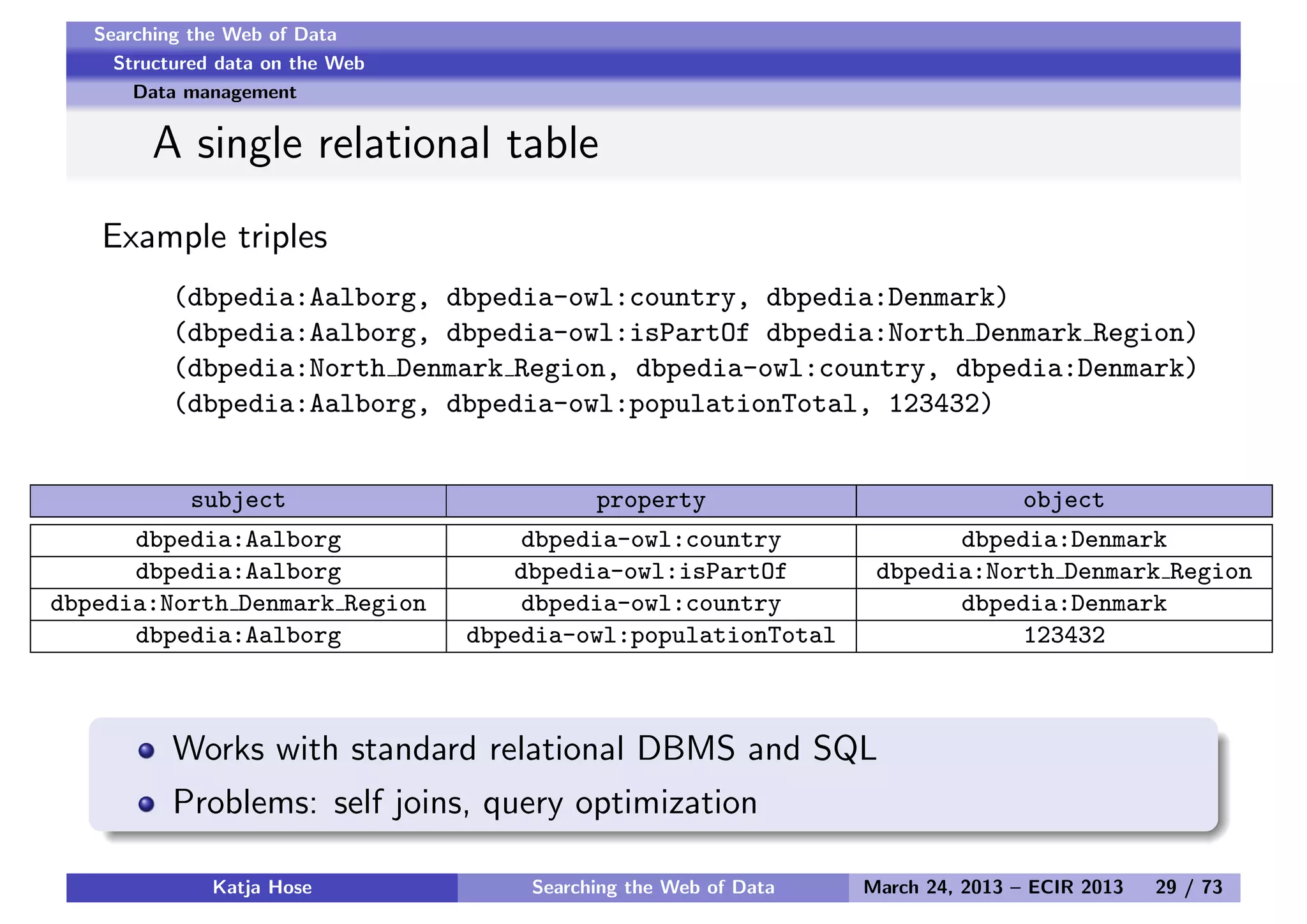
Task: Select the 'Example triples' heading
Action: click(214, 237)
